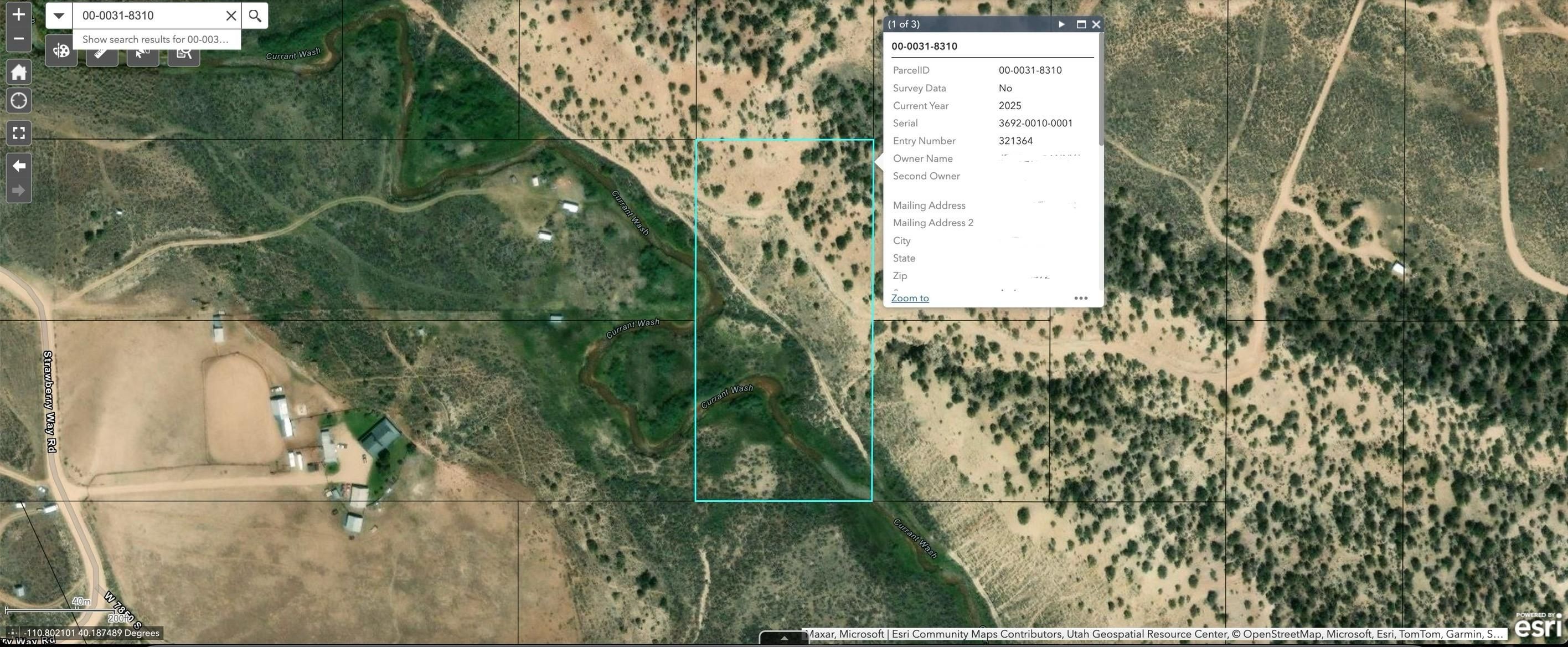This screenshot has height=647, width=1568.
Task: Zoom in on the map
Action: click(x=18, y=13)
